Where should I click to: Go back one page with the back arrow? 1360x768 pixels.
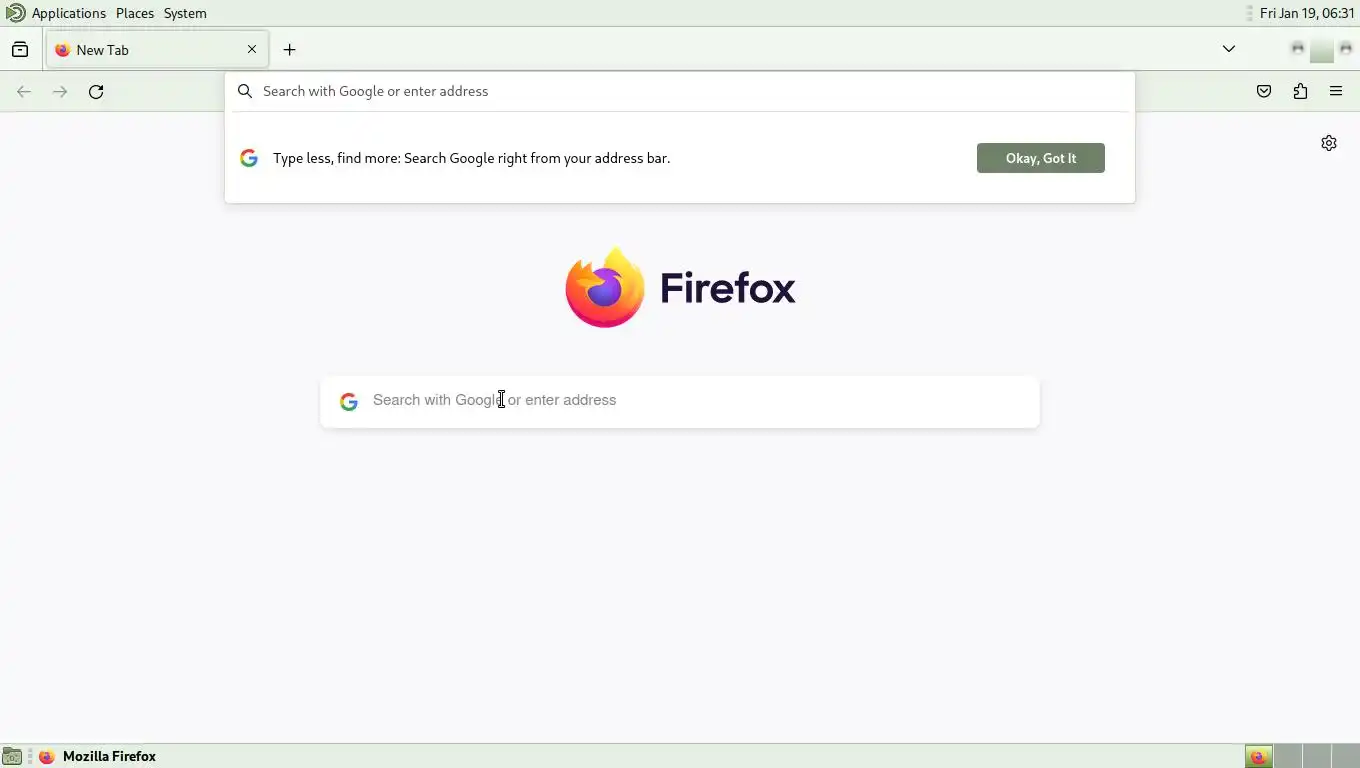[x=24, y=92]
